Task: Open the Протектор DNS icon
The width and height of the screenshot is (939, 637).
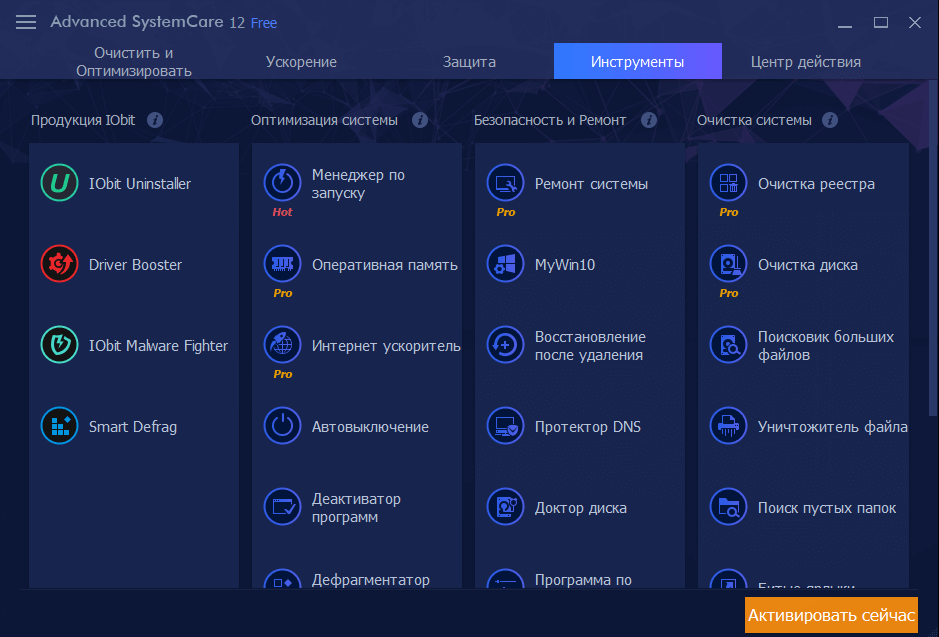Action: 505,427
